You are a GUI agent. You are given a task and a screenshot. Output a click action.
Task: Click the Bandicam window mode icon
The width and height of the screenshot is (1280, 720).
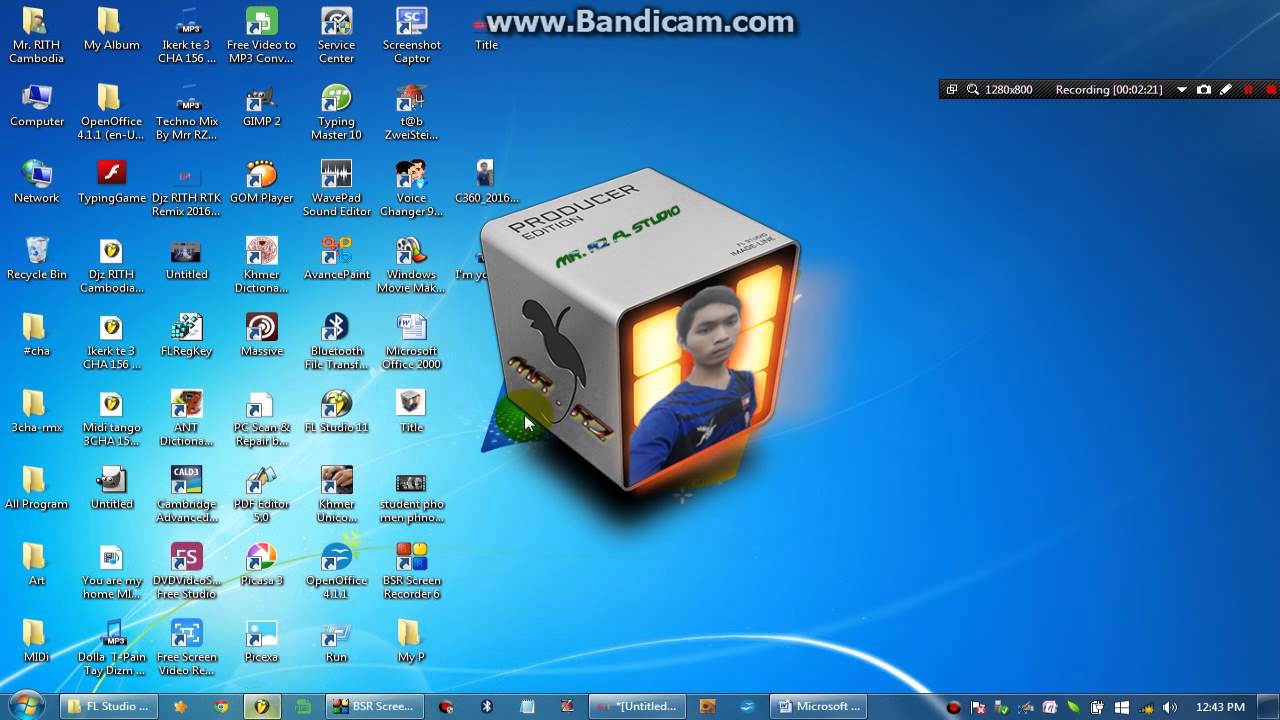(951, 90)
